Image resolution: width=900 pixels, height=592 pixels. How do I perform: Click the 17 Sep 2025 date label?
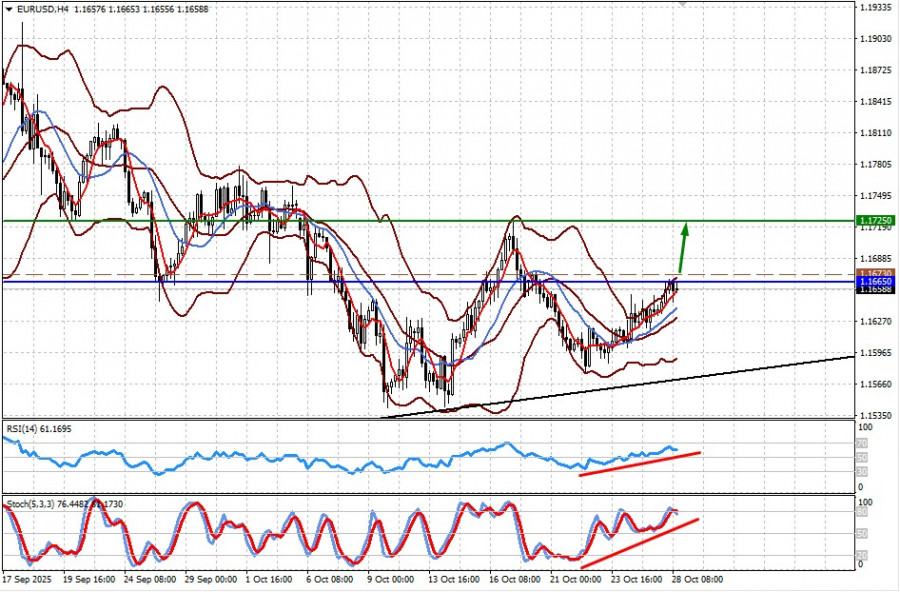(x=29, y=579)
